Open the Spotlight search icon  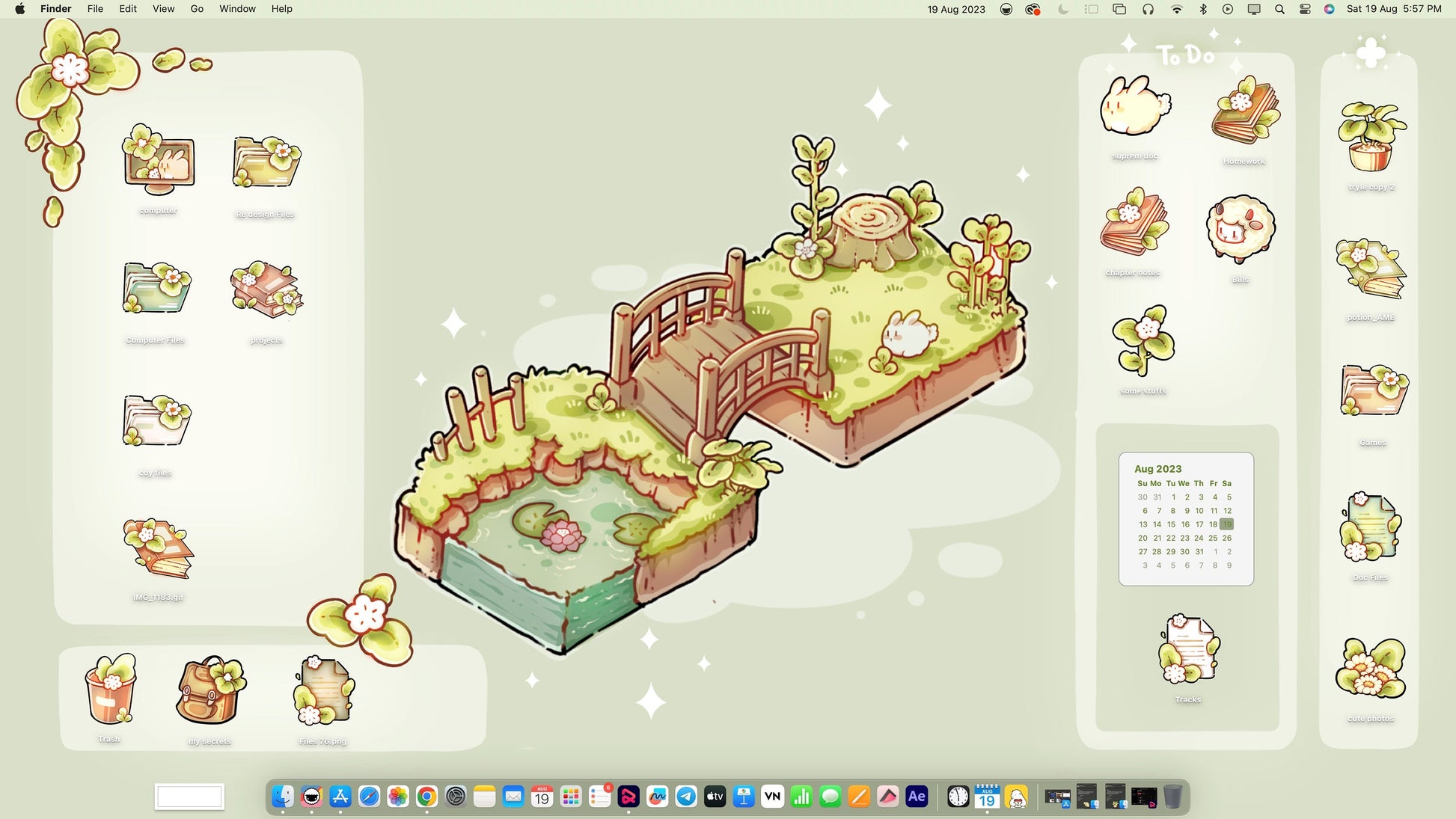click(1279, 9)
